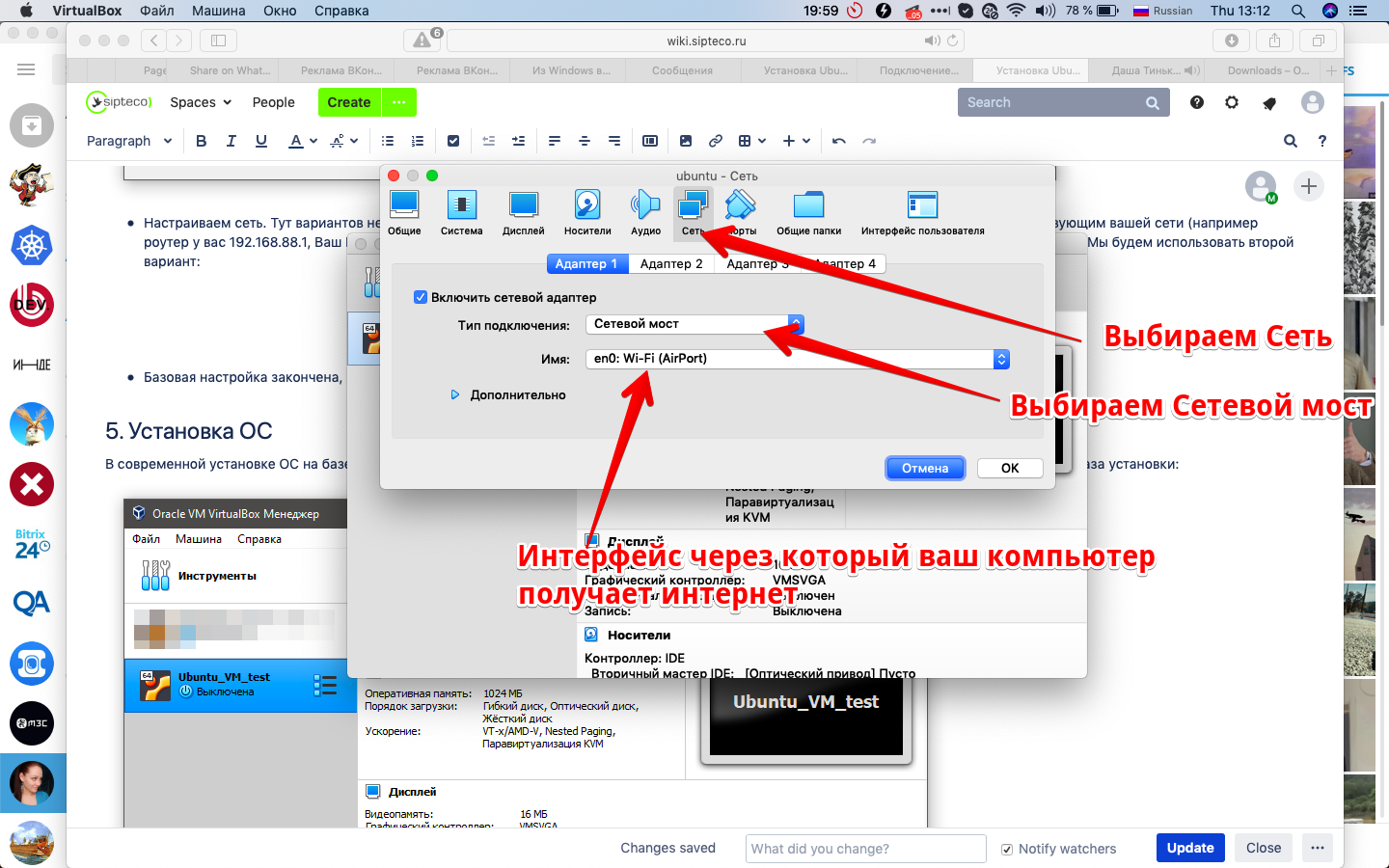The width and height of the screenshot is (1389, 868).
Task: Open the Bitrix24 icon in left sidebar
Action: (x=32, y=545)
